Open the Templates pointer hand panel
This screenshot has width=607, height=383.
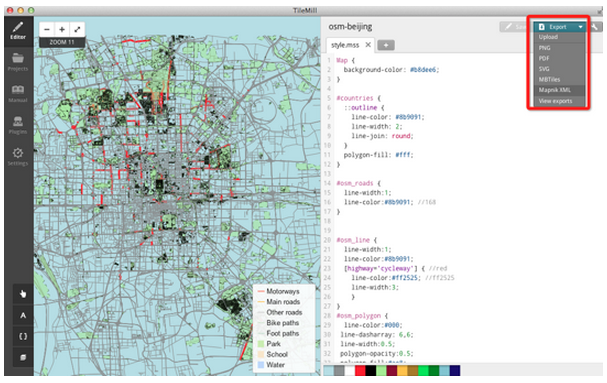tap(23, 294)
